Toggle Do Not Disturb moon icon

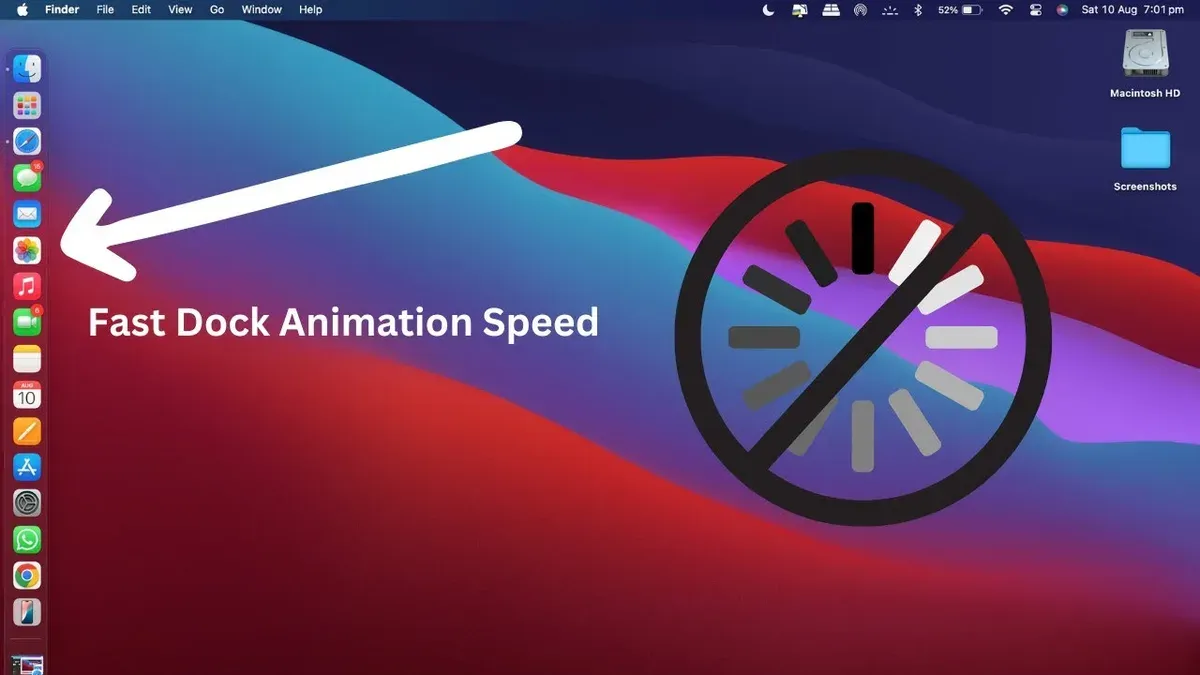click(x=768, y=9)
